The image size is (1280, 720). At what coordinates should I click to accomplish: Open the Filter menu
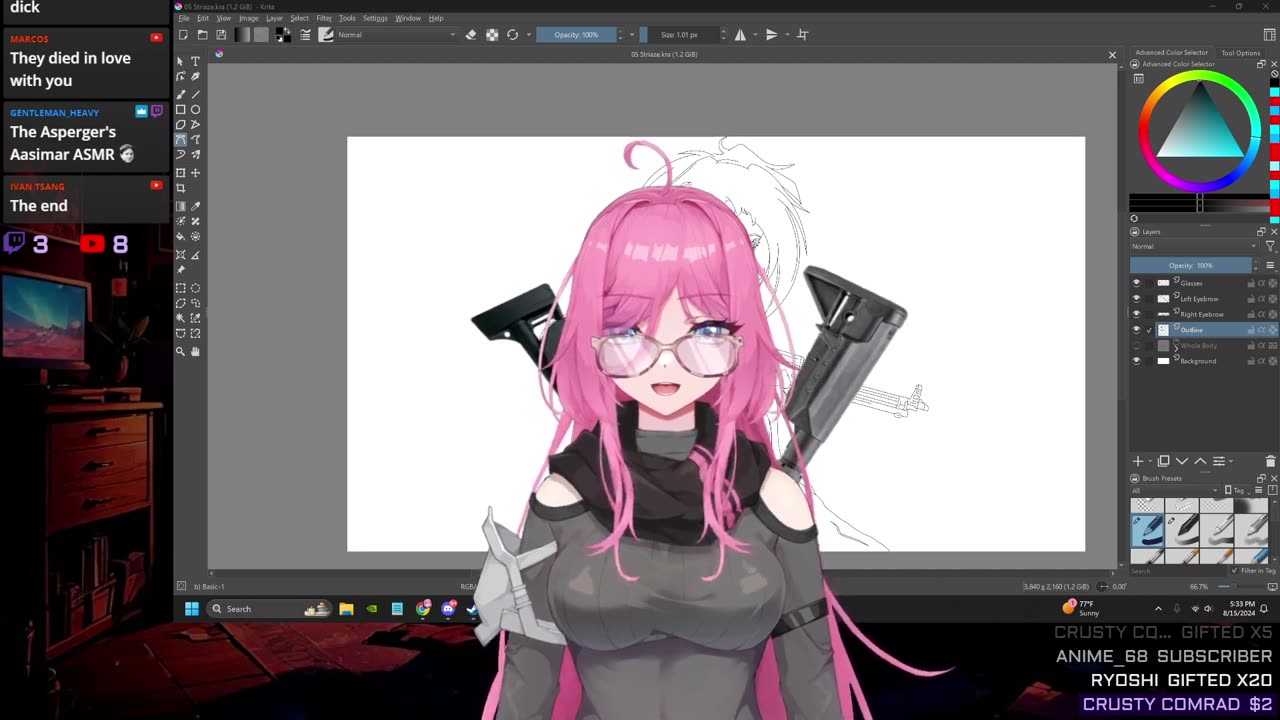click(x=324, y=18)
